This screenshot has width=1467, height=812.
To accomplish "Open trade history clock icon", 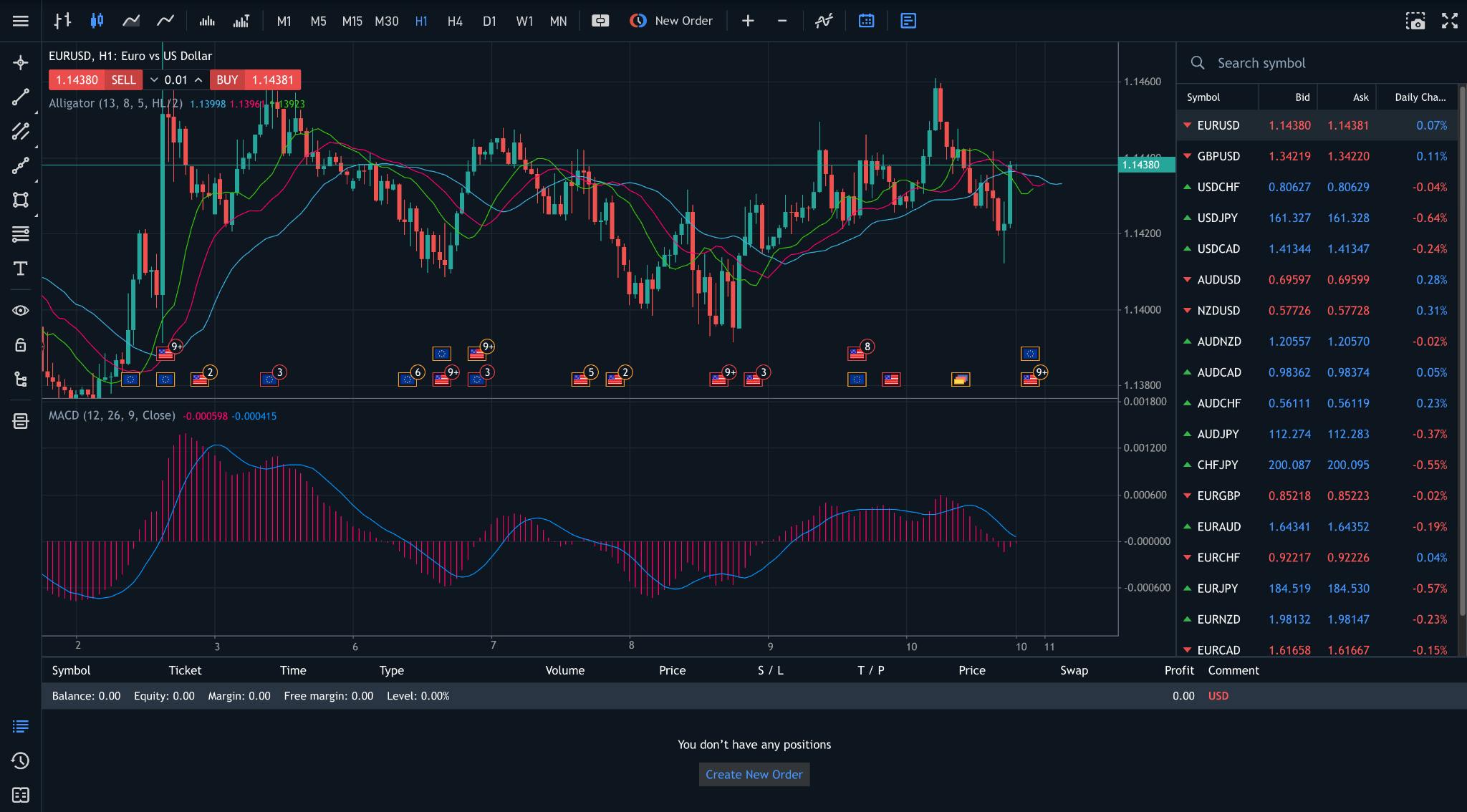I will click(21, 760).
